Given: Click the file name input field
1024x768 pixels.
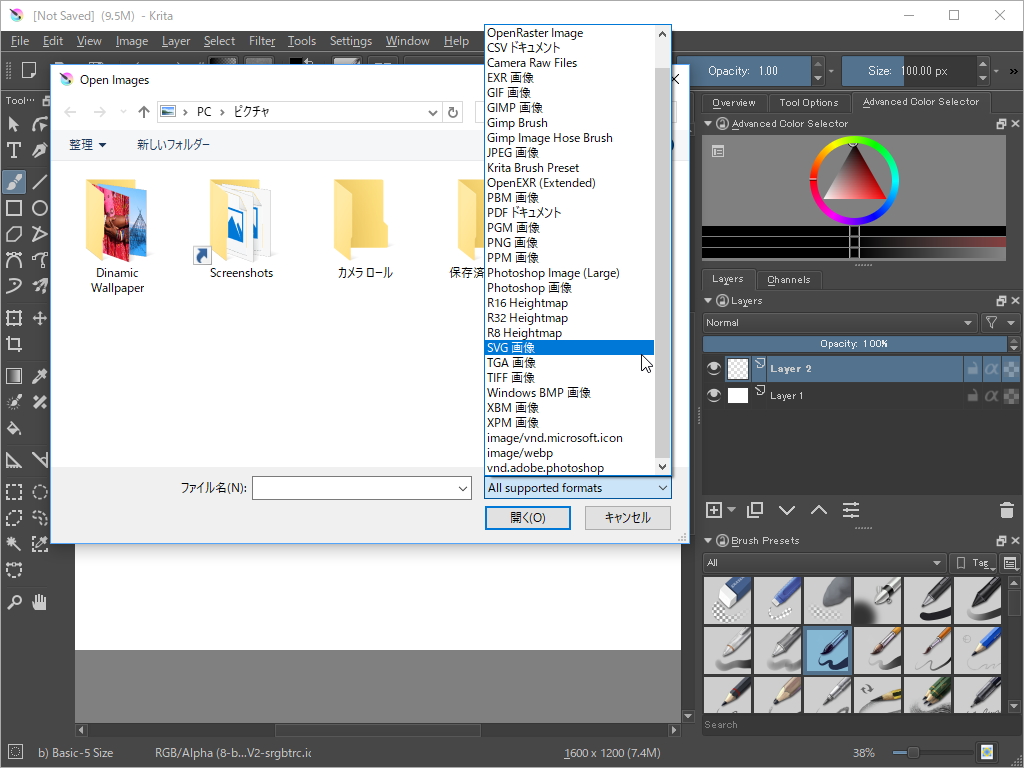Looking at the screenshot, I should [353, 488].
